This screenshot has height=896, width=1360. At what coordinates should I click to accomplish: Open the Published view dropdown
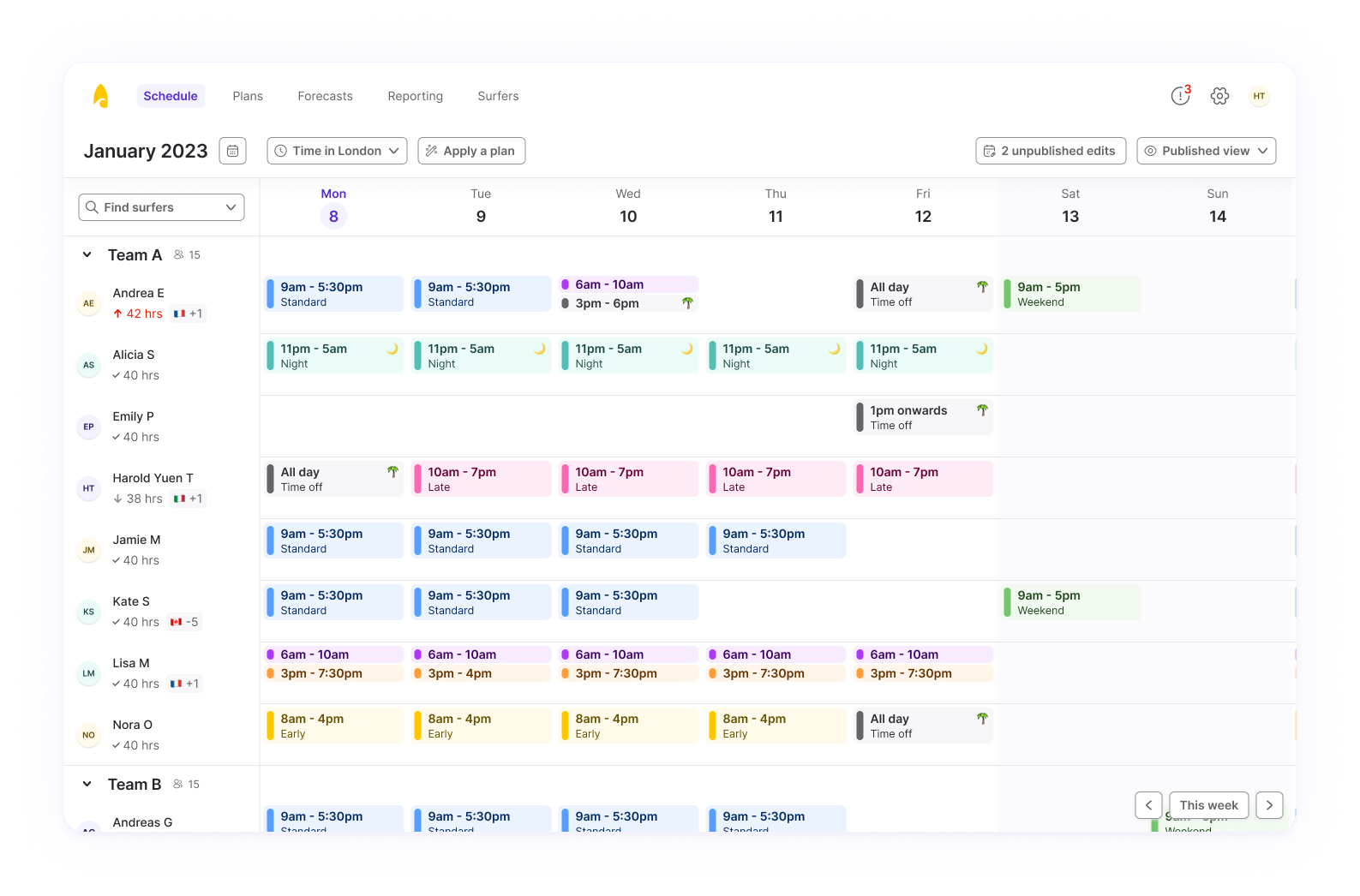[x=1206, y=151]
